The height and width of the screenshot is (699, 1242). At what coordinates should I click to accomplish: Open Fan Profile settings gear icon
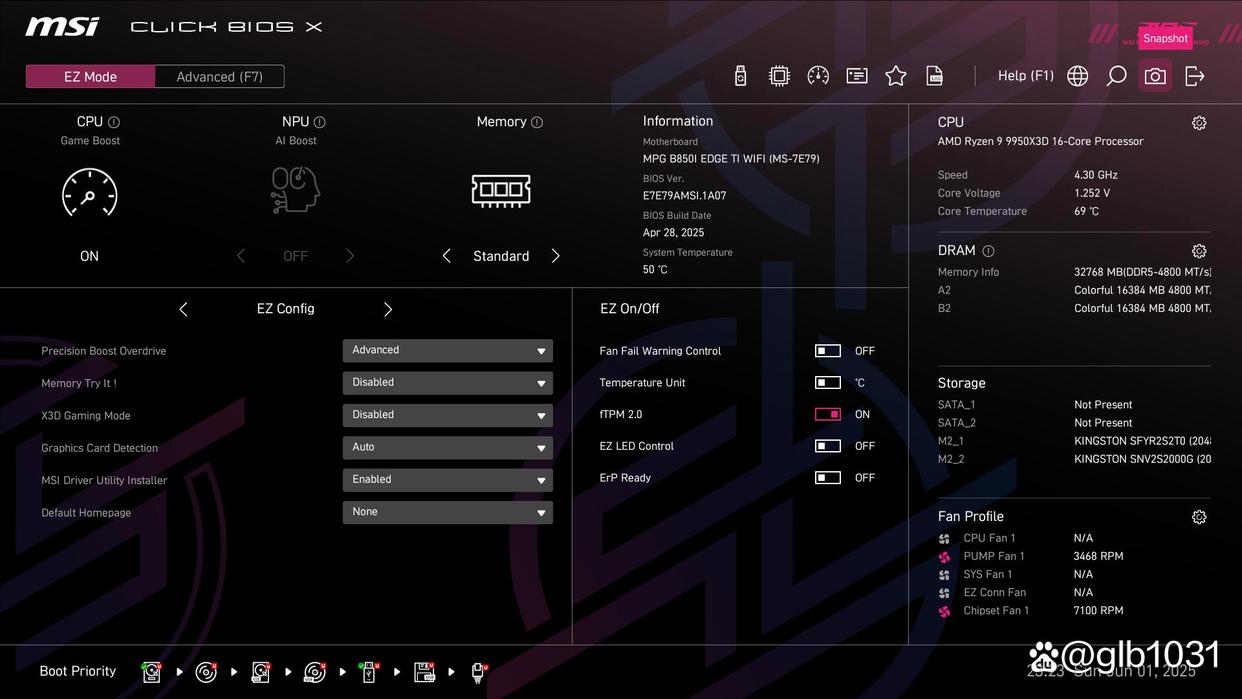tap(1199, 517)
